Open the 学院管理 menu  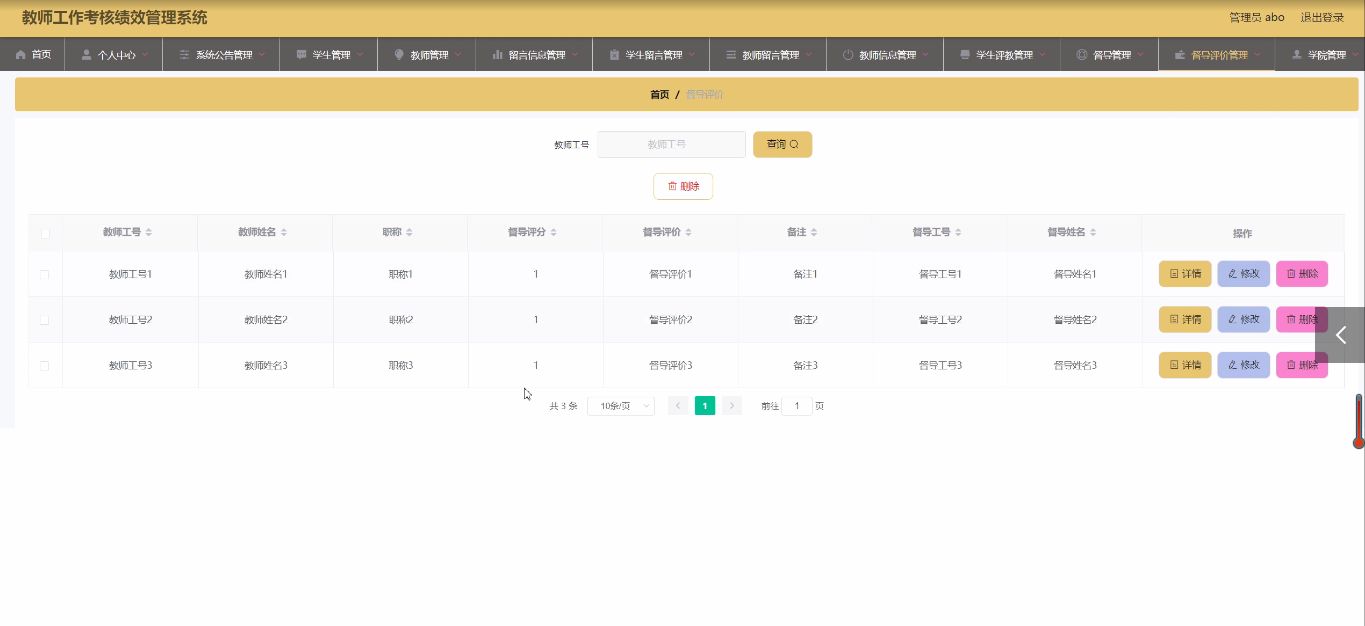point(1320,55)
